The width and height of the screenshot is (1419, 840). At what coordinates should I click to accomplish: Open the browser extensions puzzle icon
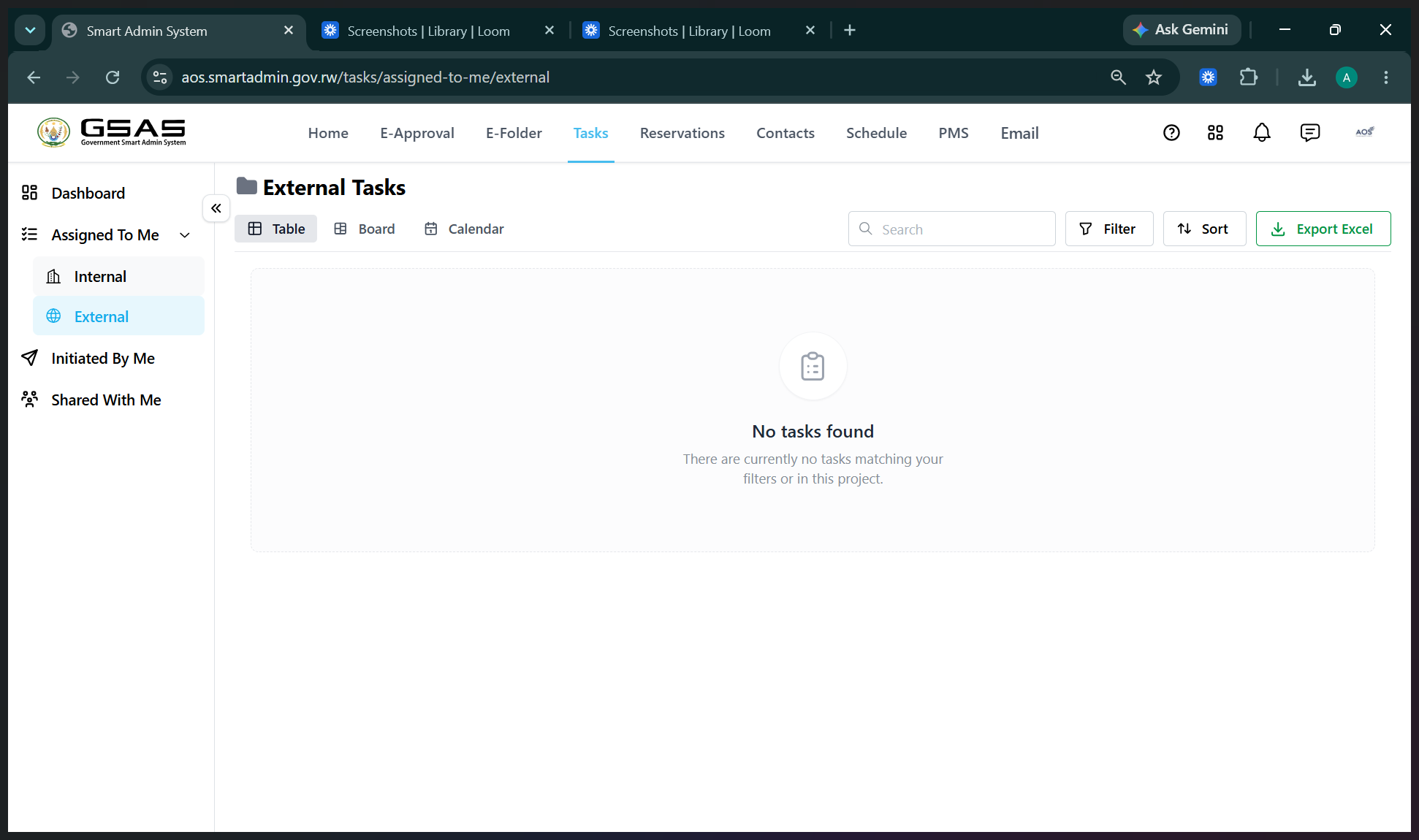tap(1249, 77)
